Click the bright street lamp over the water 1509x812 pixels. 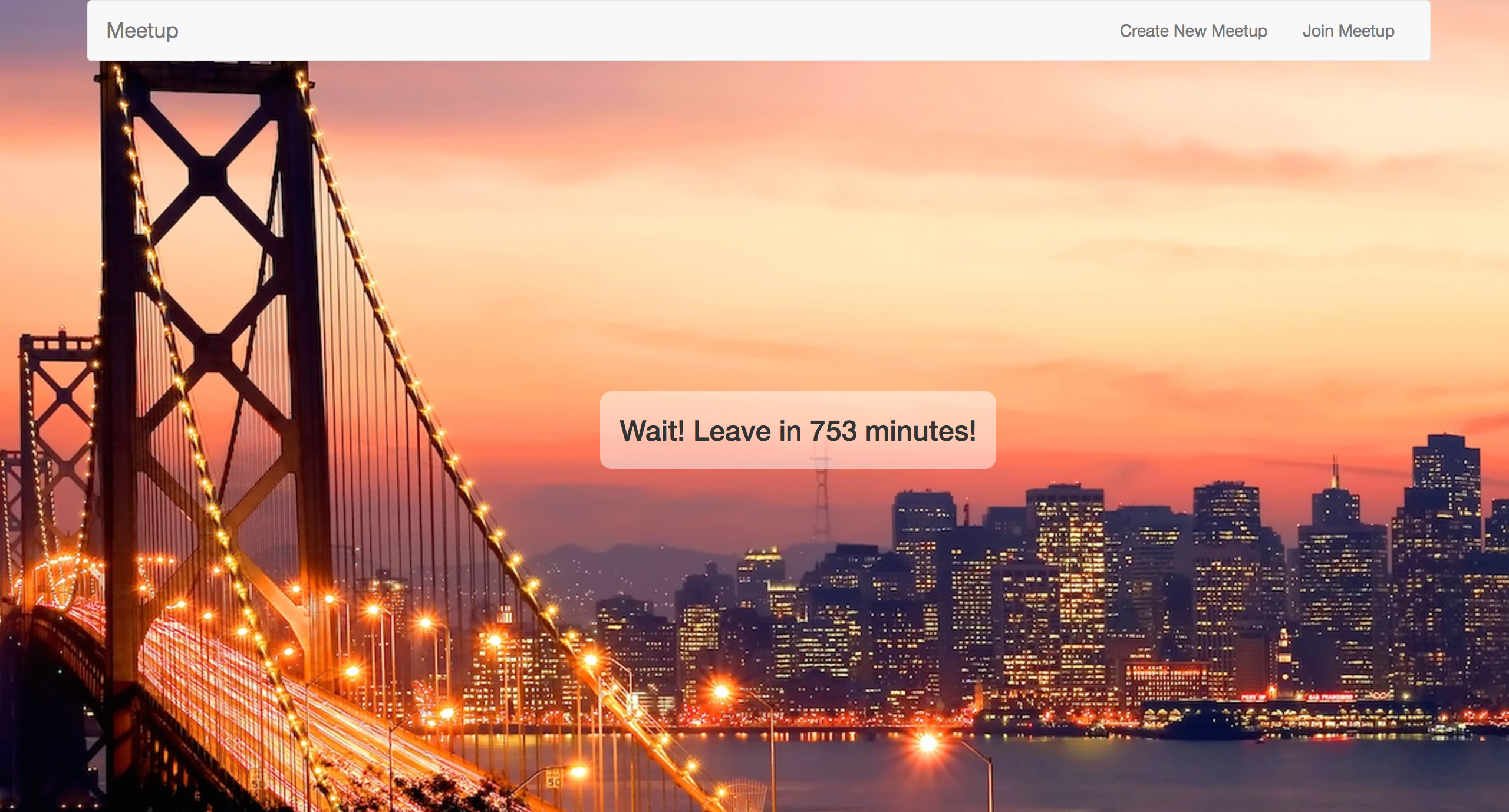(x=928, y=744)
